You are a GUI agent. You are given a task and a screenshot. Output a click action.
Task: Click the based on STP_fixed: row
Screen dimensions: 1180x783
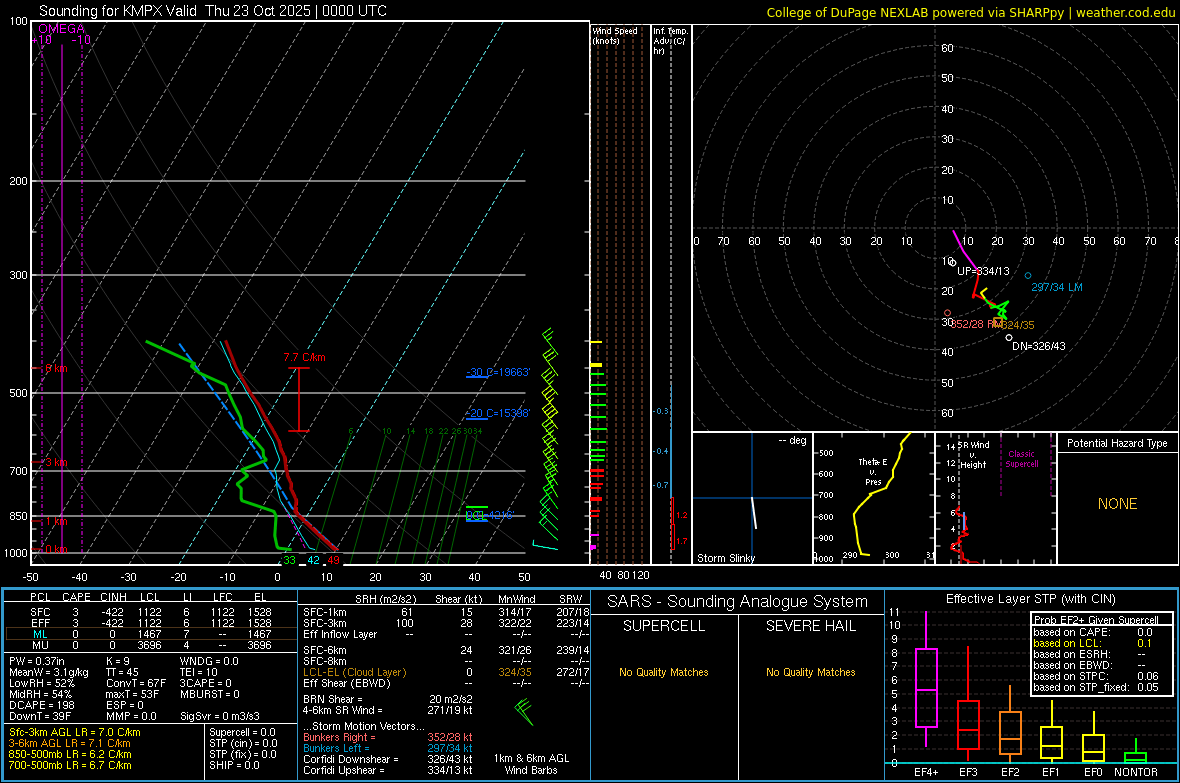1096,687
